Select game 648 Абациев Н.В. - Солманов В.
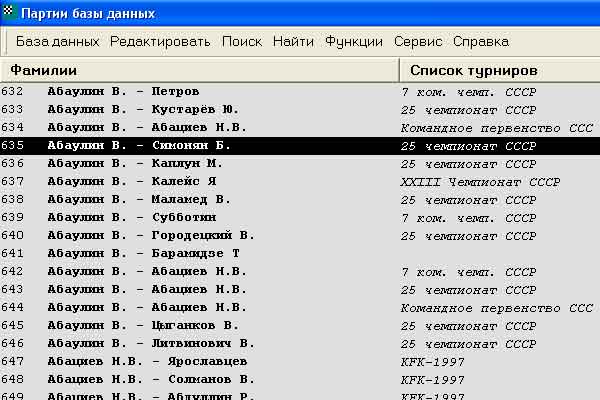600x400 pixels. coord(300,379)
